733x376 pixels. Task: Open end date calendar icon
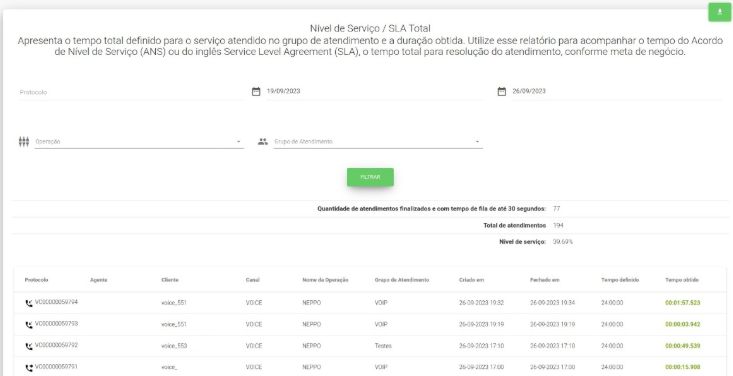pyautogui.click(x=502, y=92)
